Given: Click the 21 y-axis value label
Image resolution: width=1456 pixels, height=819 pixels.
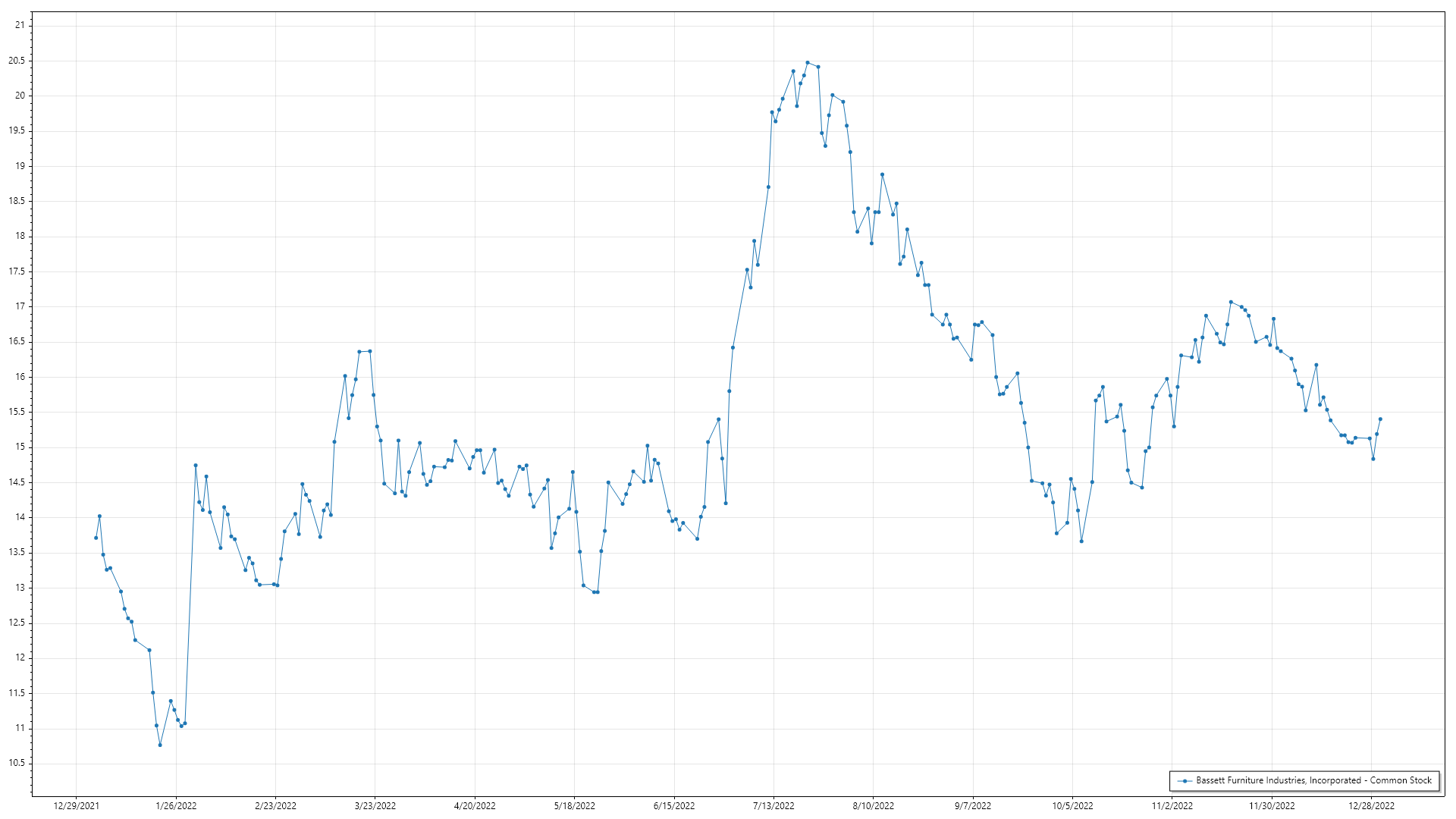Looking at the screenshot, I should coord(20,25).
